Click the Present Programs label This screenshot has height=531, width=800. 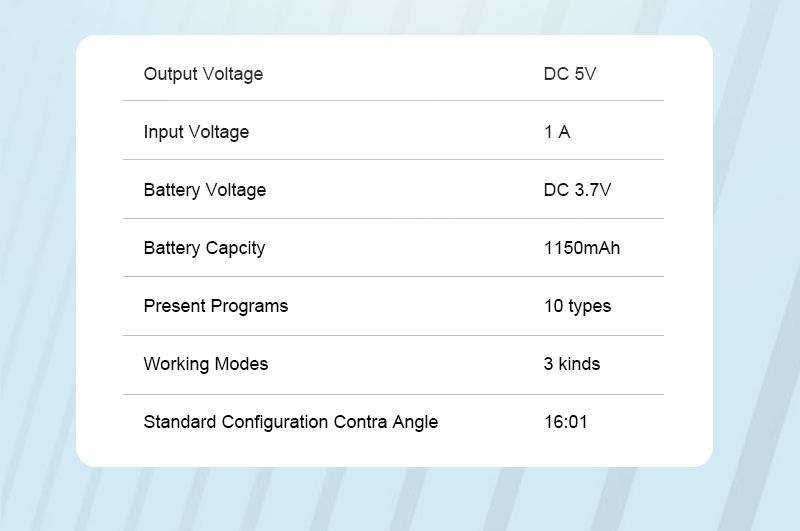click(x=216, y=307)
